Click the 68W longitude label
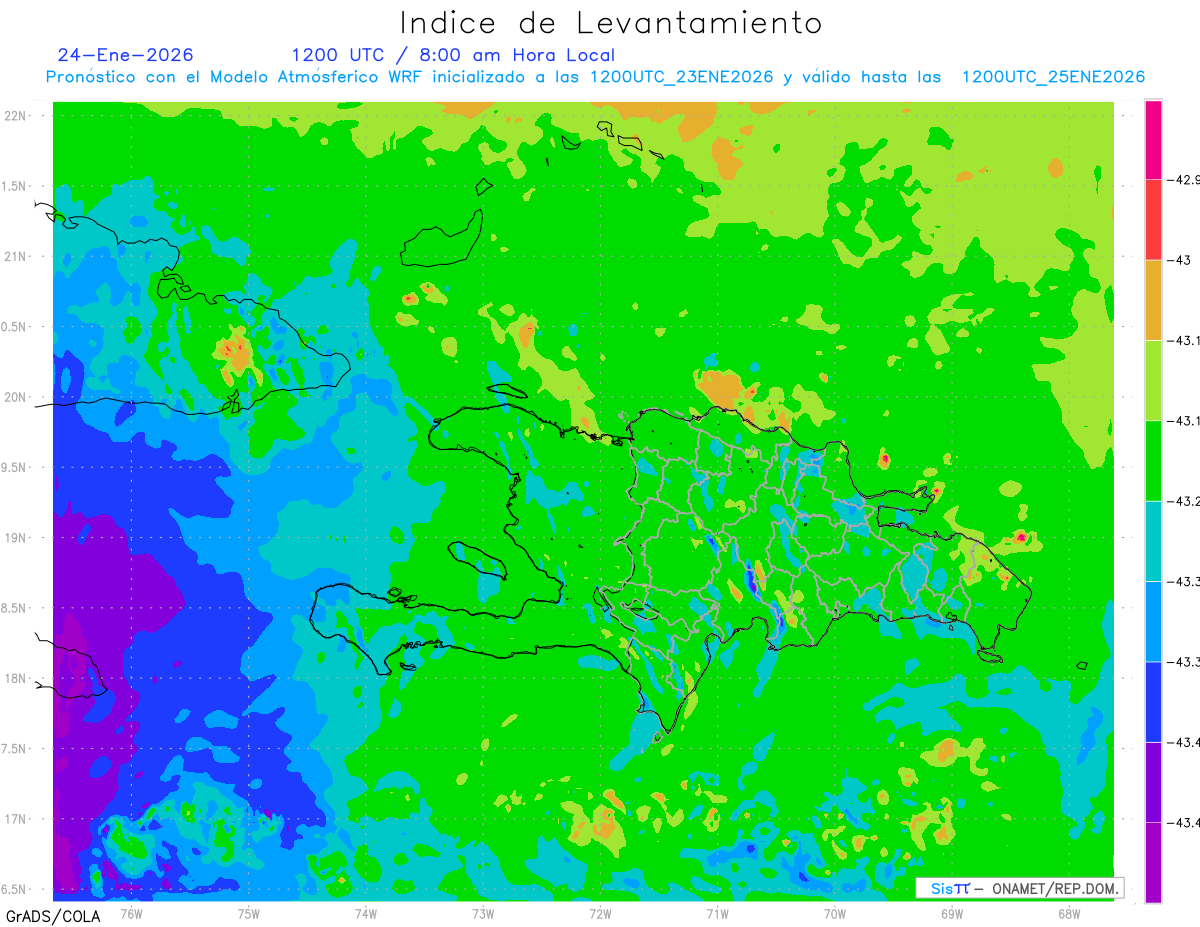Viewport: 1200px width, 927px height. click(1069, 913)
